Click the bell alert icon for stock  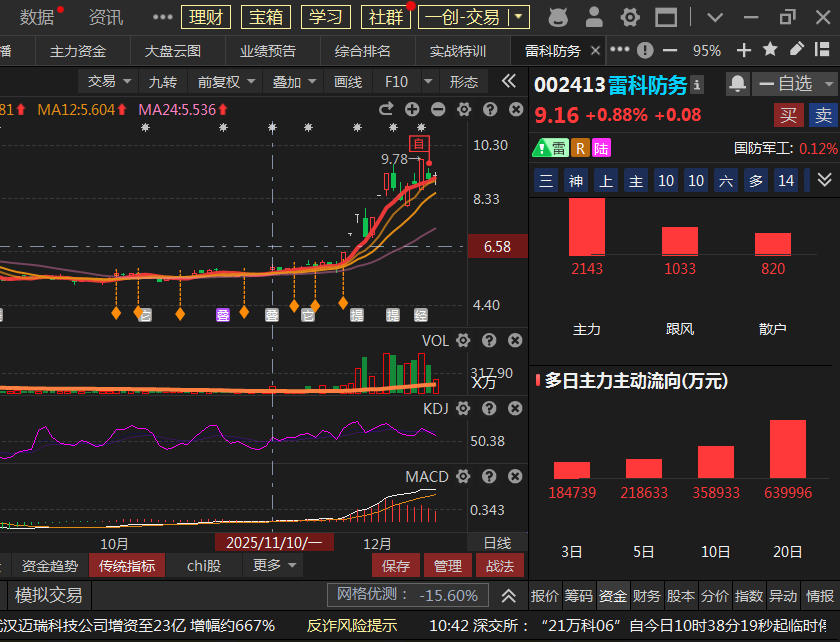tap(738, 84)
